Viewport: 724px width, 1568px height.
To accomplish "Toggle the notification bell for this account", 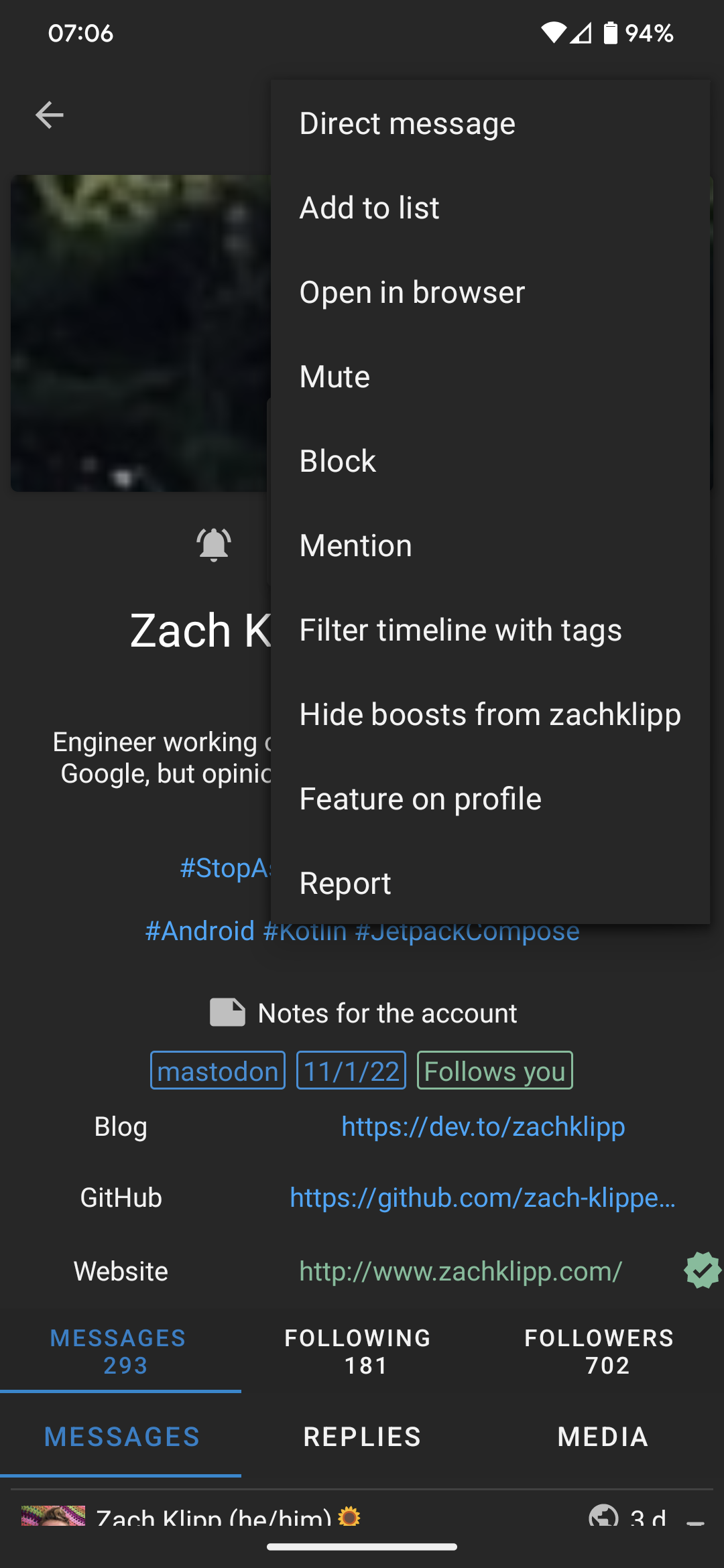I will tap(213, 545).
